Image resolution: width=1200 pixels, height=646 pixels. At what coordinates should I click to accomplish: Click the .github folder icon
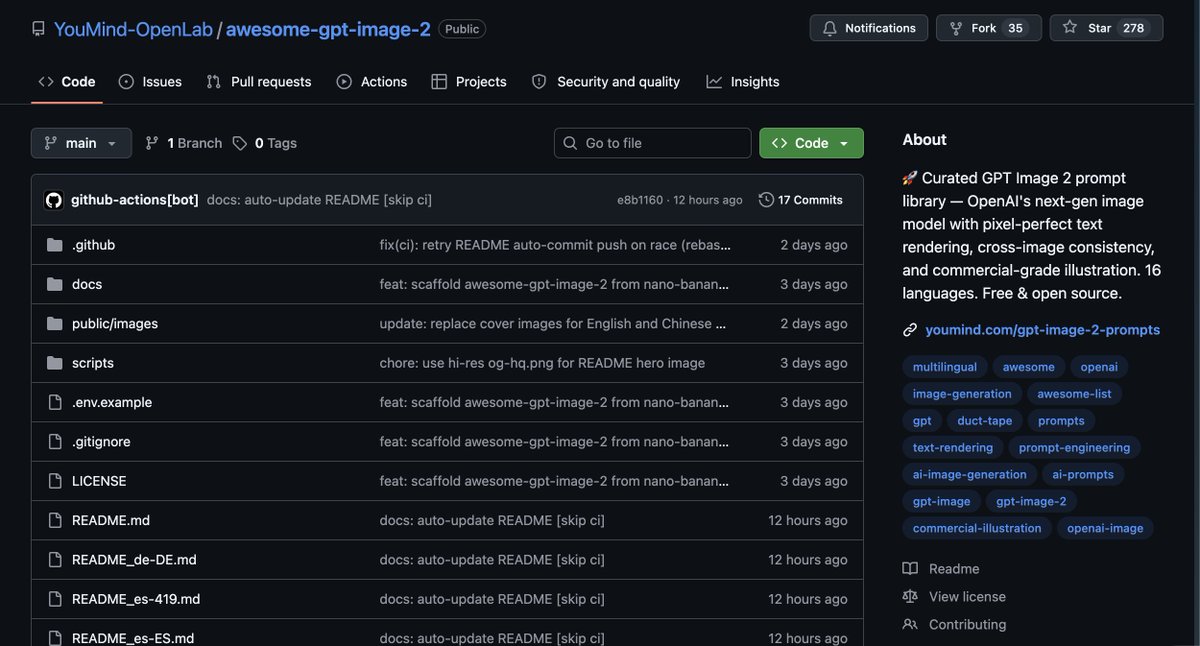click(55, 245)
